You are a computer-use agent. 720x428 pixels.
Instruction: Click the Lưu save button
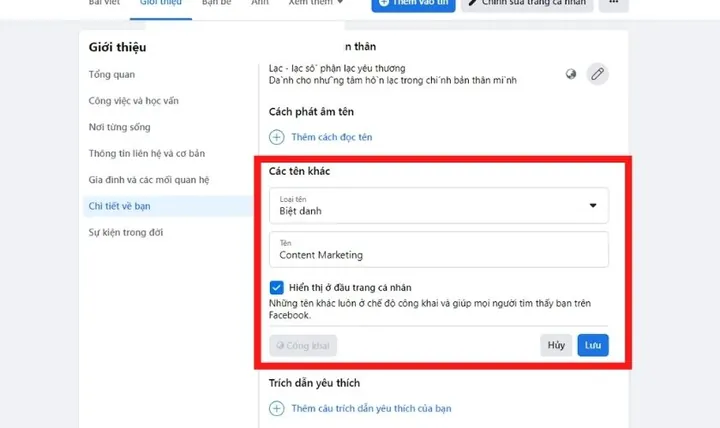point(593,345)
